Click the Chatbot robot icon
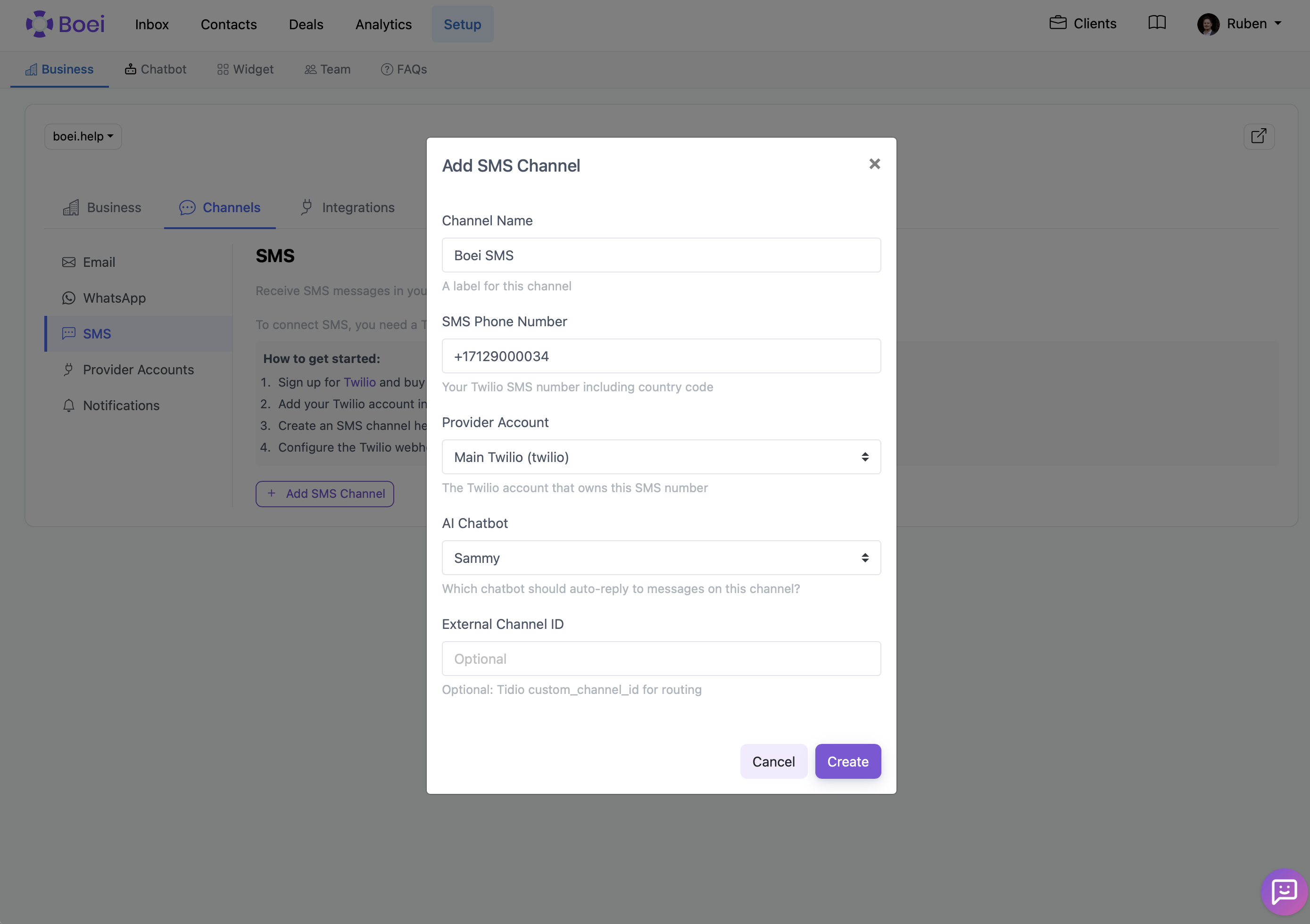This screenshot has height=924, width=1310. point(131,69)
